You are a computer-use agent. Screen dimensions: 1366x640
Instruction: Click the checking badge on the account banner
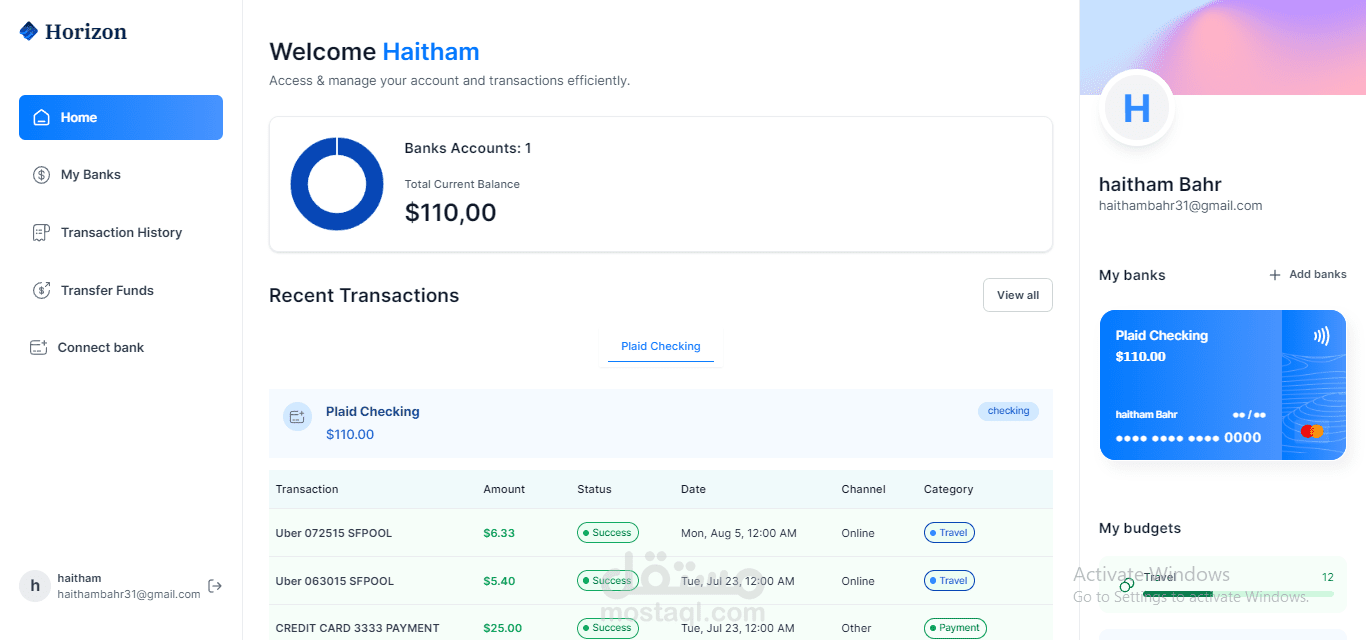point(1008,411)
